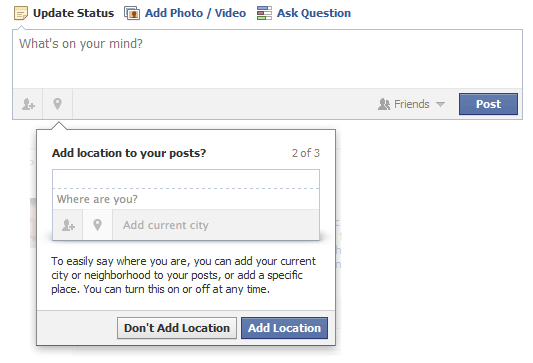Click the tag friends icon in composer
The image size is (533, 363).
(x=28, y=104)
